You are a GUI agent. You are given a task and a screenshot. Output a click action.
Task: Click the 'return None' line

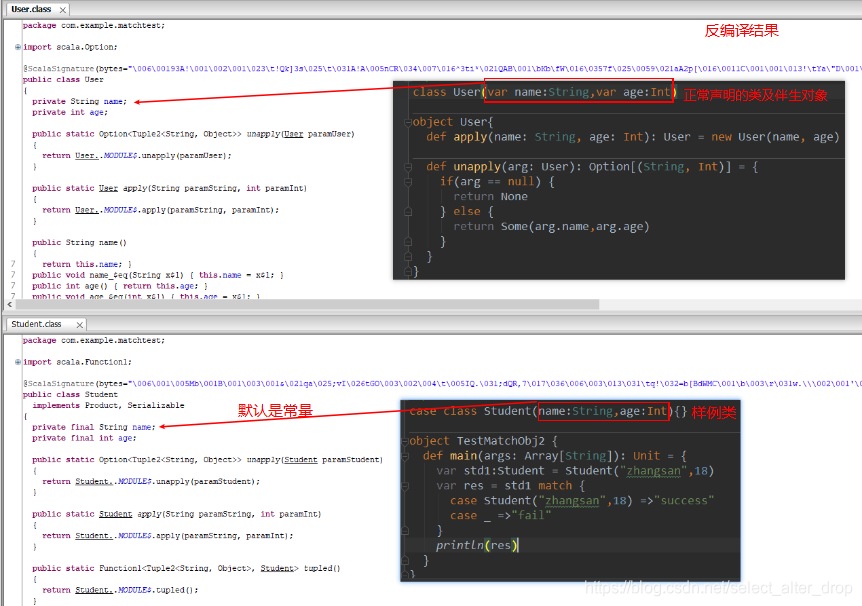click(490, 197)
